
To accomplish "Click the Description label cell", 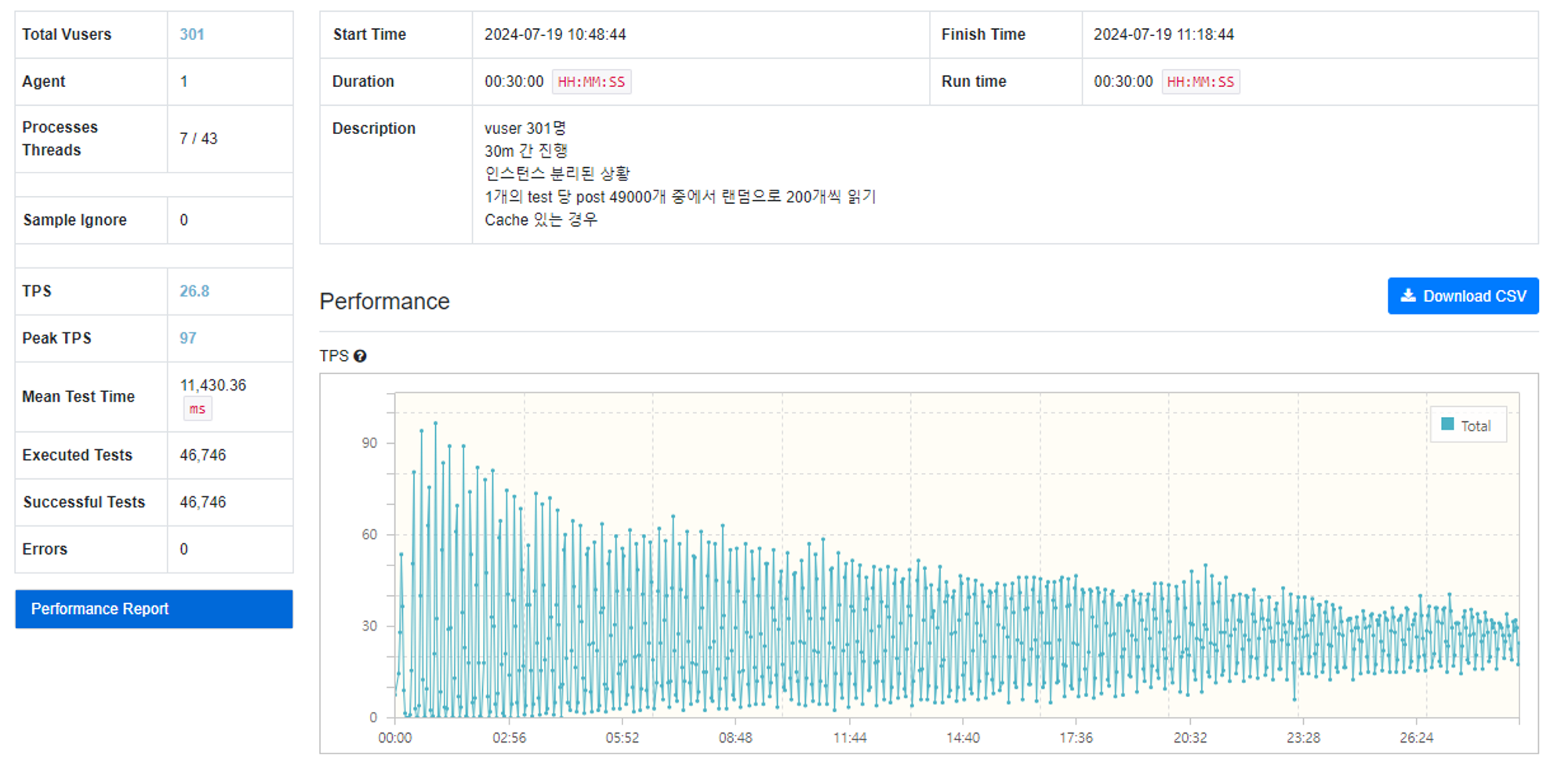I will pyautogui.click(x=396, y=174).
